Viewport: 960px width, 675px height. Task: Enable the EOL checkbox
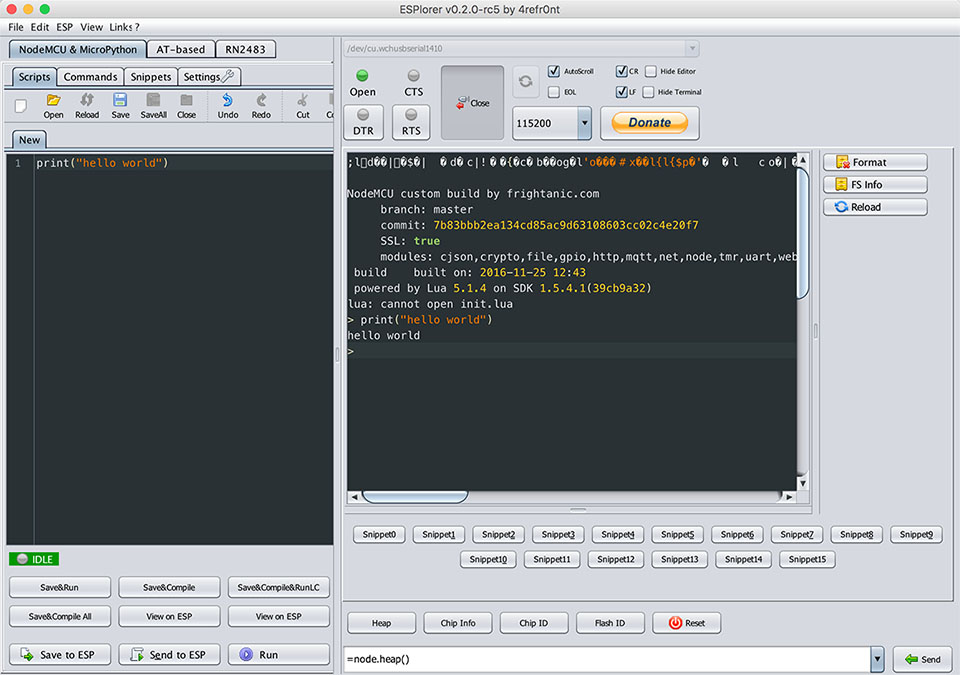pos(554,92)
